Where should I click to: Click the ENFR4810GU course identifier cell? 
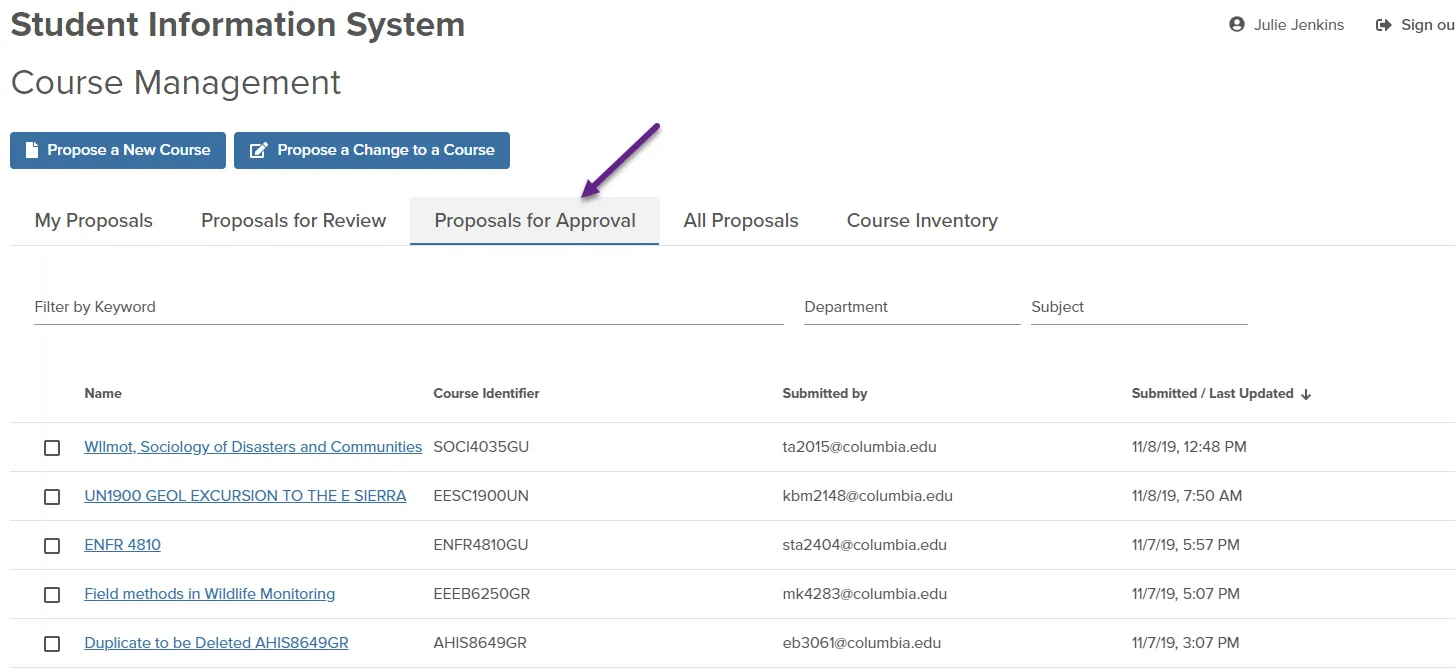point(481,545)
